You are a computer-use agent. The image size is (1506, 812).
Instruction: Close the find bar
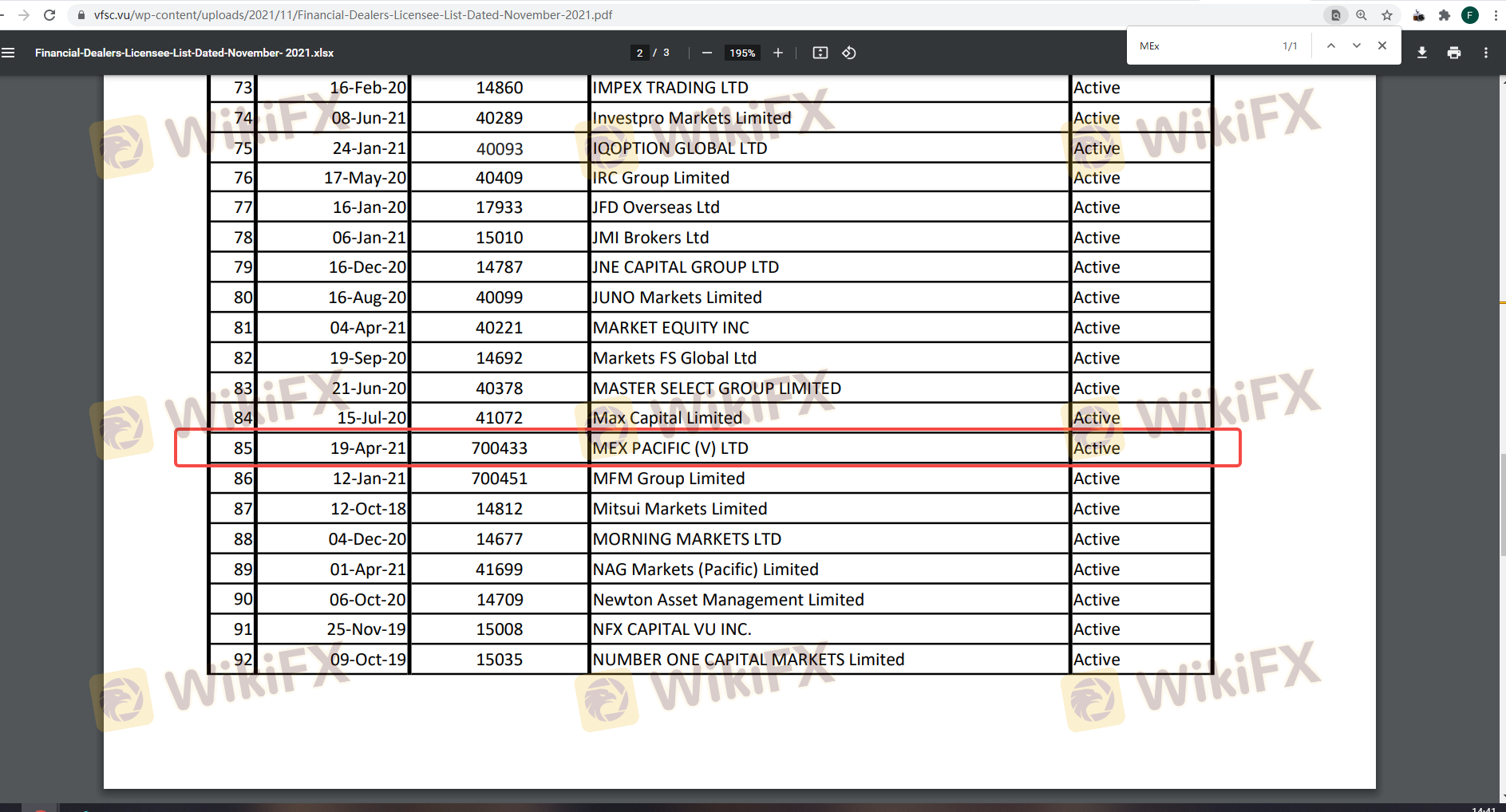(x=1382, y=45)
